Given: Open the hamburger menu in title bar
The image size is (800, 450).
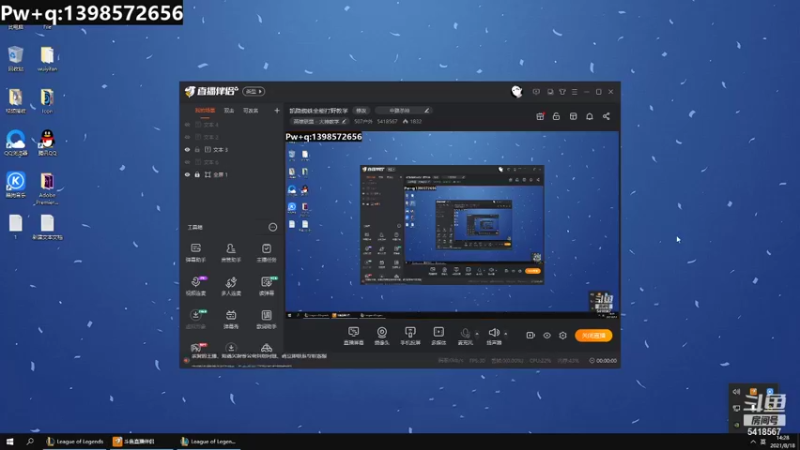Looking at the screenshot, I should pos(574,92).
